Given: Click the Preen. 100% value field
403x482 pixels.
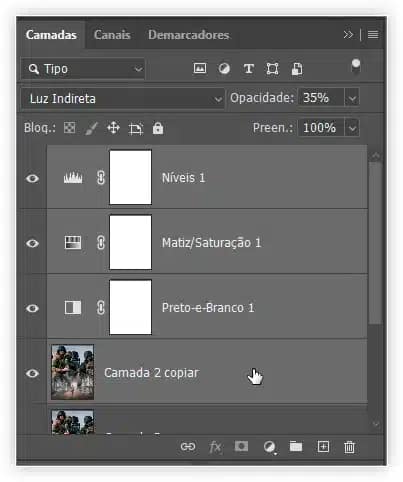Looking at the screenshot, I should pyautogui.click(x=321, y=128).
